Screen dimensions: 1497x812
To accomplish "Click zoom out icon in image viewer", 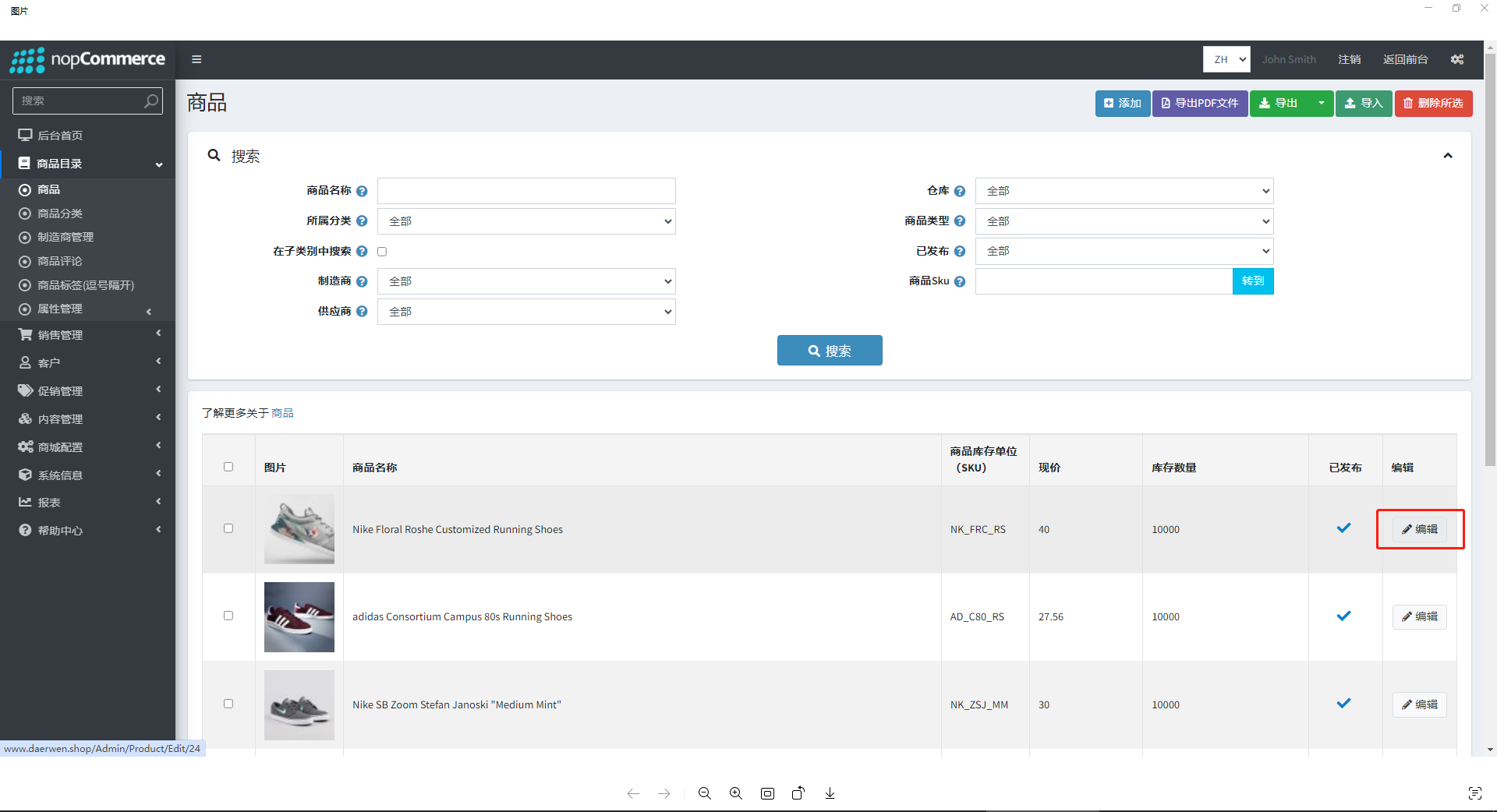I will 705,793.
